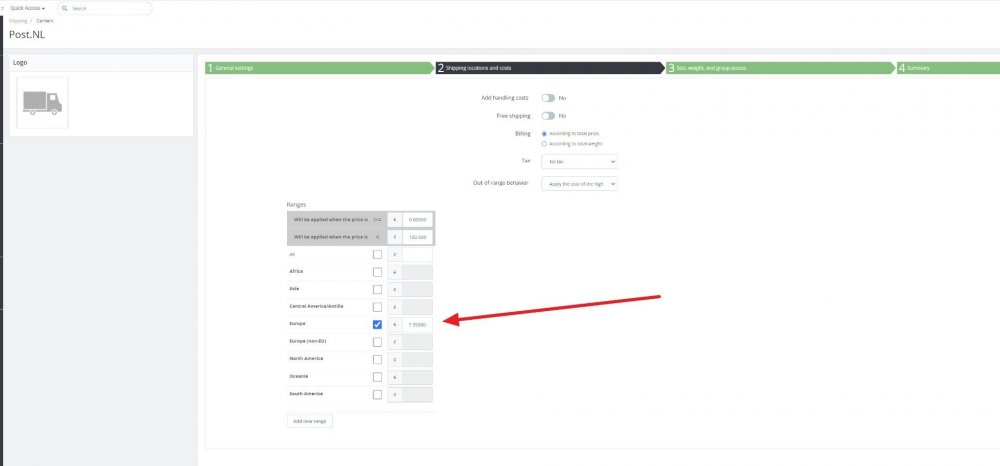Screen dimensions: 1000x466
Task: Toggle the Free shipping switch
Action: click(548, 116)
